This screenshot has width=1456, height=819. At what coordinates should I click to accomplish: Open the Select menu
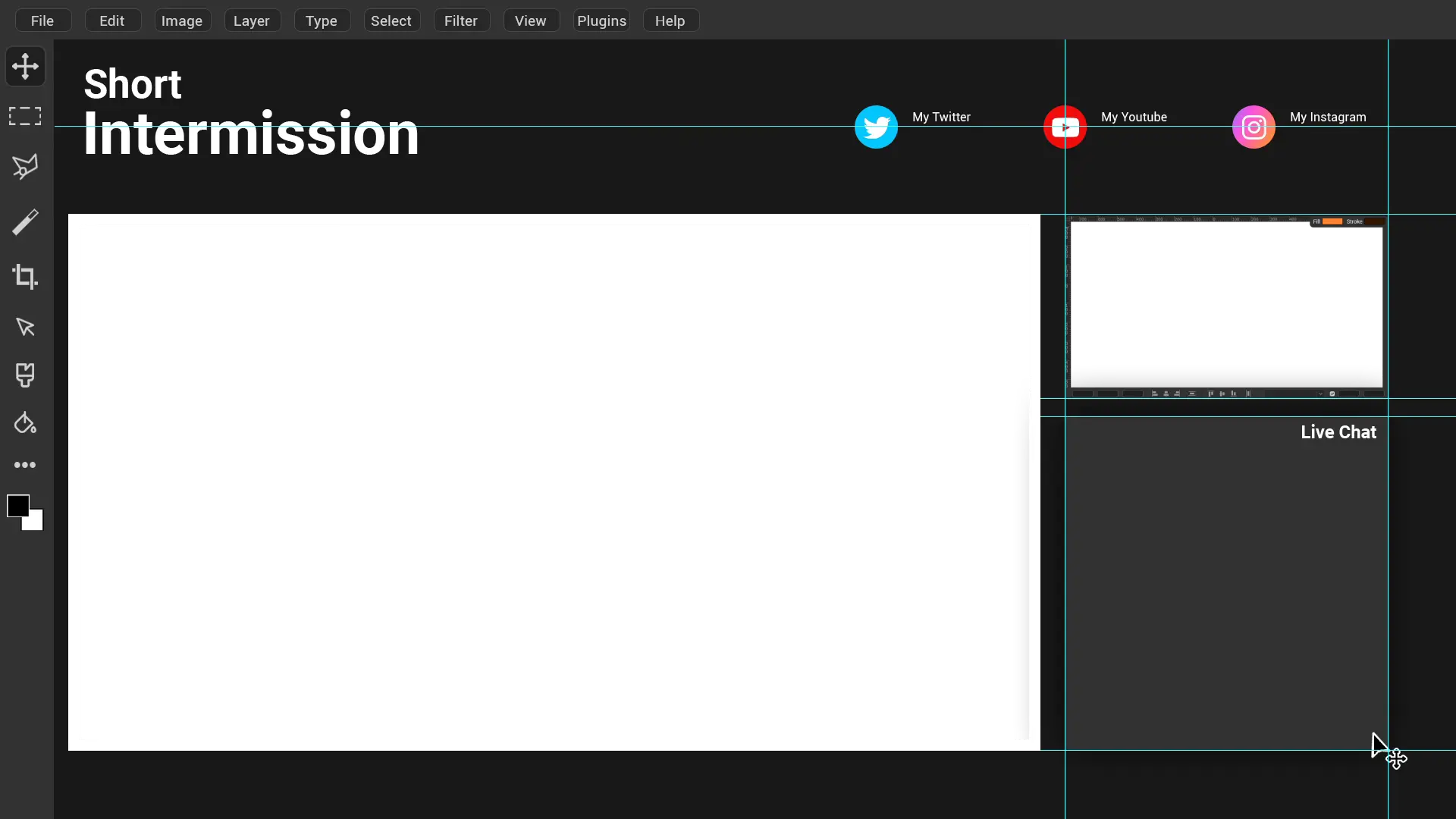pos(391,20)
